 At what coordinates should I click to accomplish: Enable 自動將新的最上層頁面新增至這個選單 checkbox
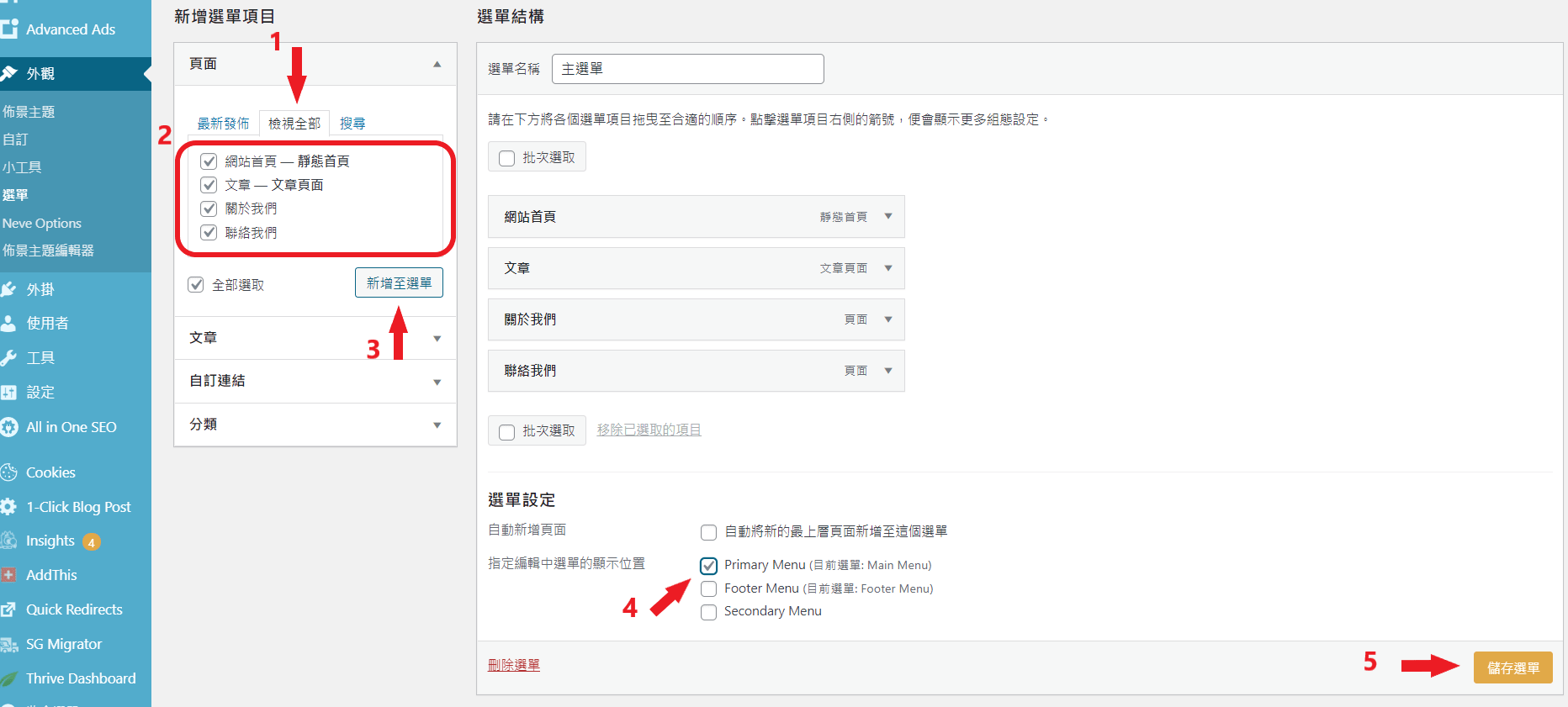click(708, 532)
